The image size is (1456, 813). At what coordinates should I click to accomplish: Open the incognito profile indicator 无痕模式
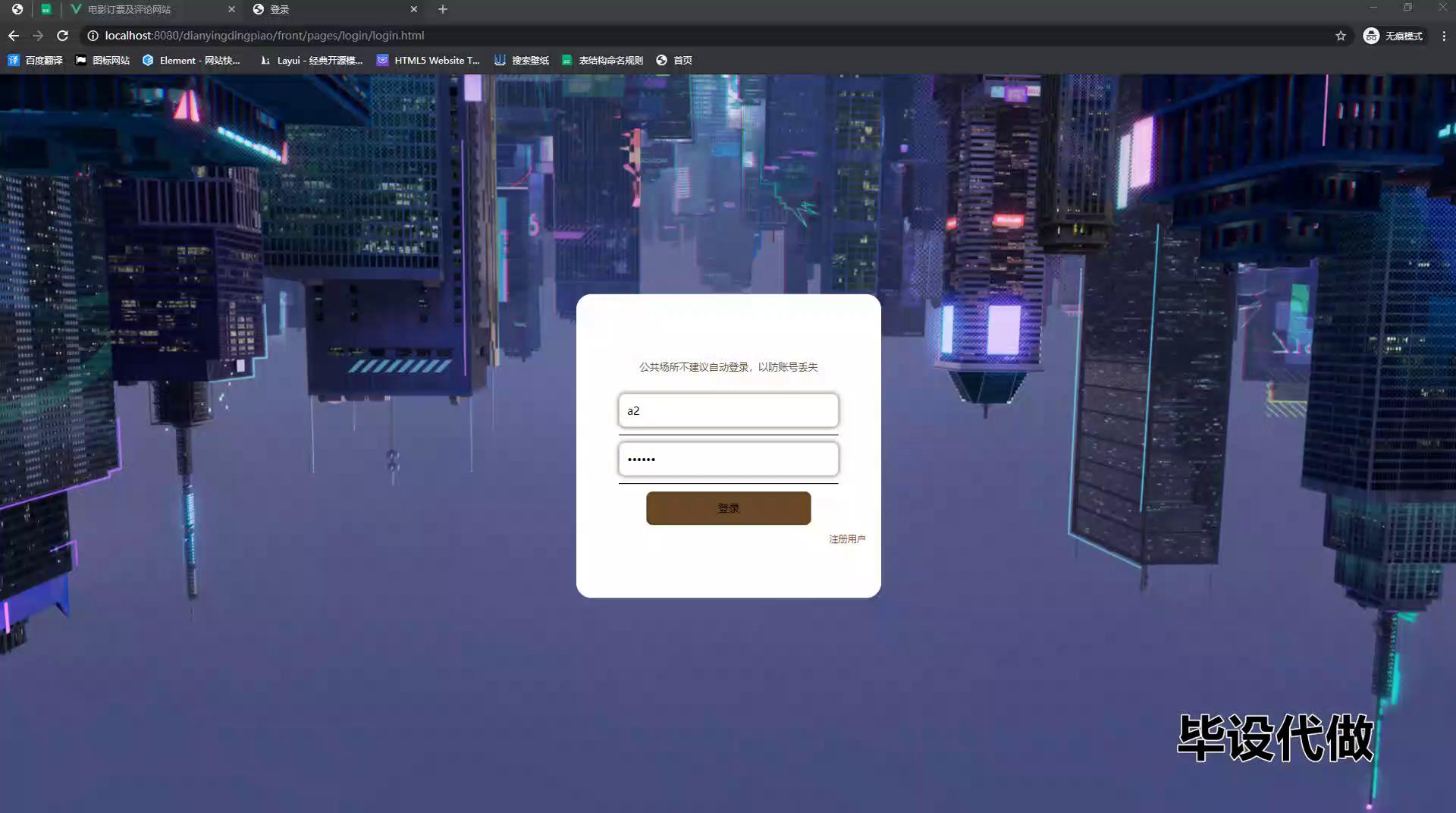tap(1394, 36)
